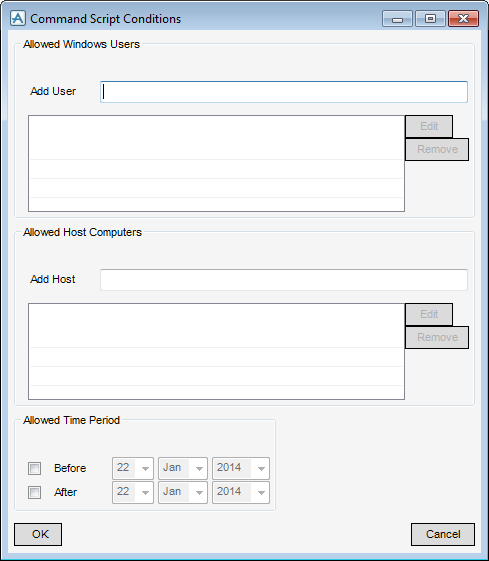Click Edit button for Allowed Windows Users
Image resolution: width=489 pixels, height=561 pixels.
click(429, 126)
